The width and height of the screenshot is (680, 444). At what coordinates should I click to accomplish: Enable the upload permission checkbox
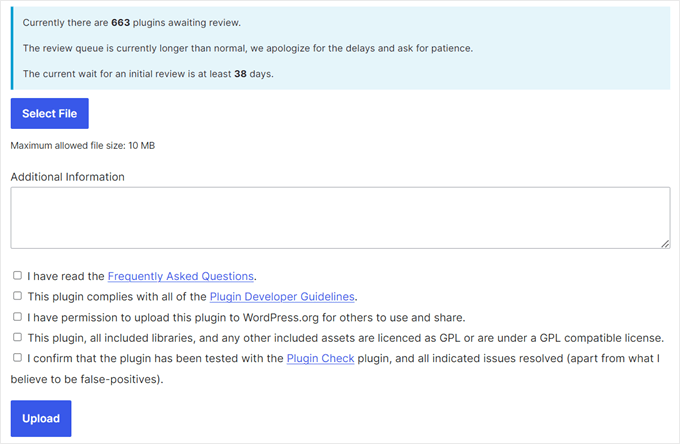[17, 317]
